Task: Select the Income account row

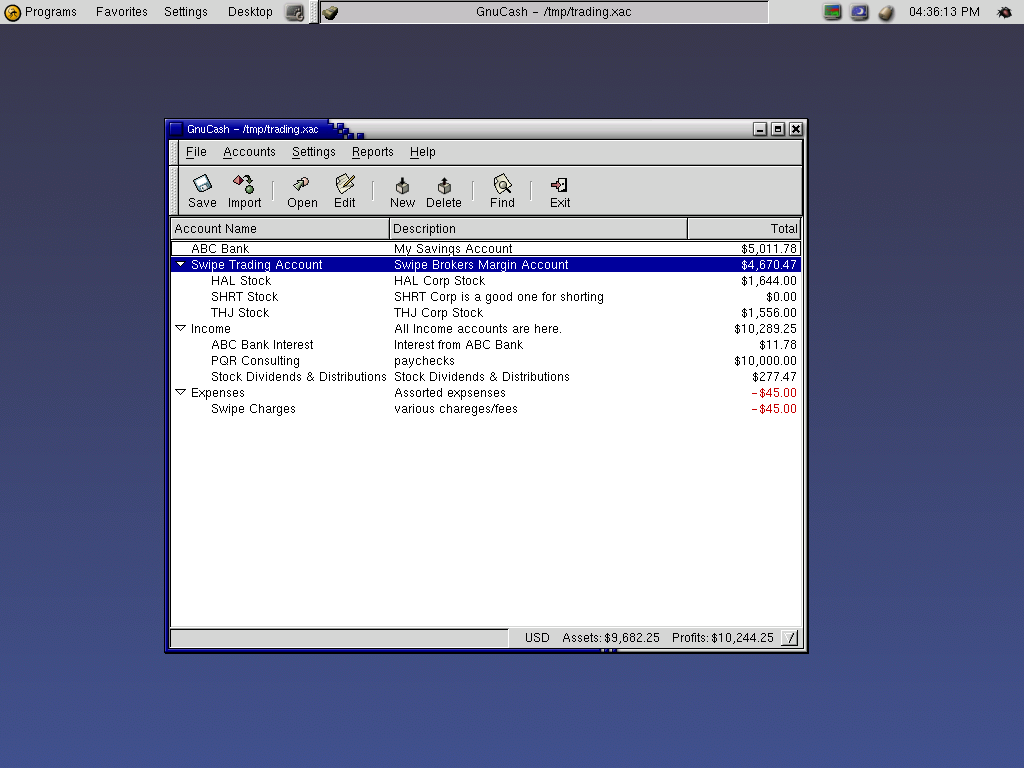Action: [x=486, y=328]
